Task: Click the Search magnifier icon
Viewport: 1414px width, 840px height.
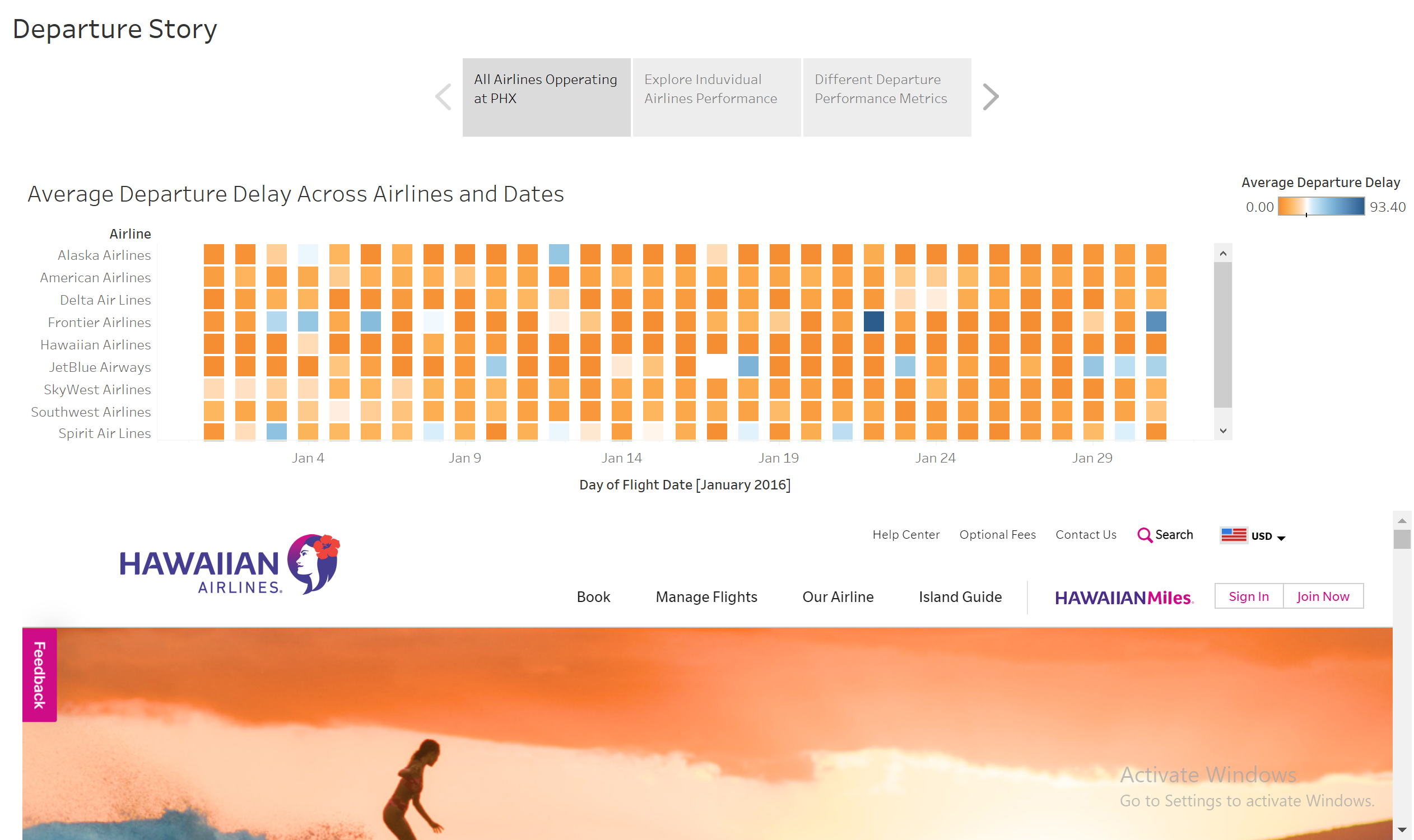Action: (1145, 535)
